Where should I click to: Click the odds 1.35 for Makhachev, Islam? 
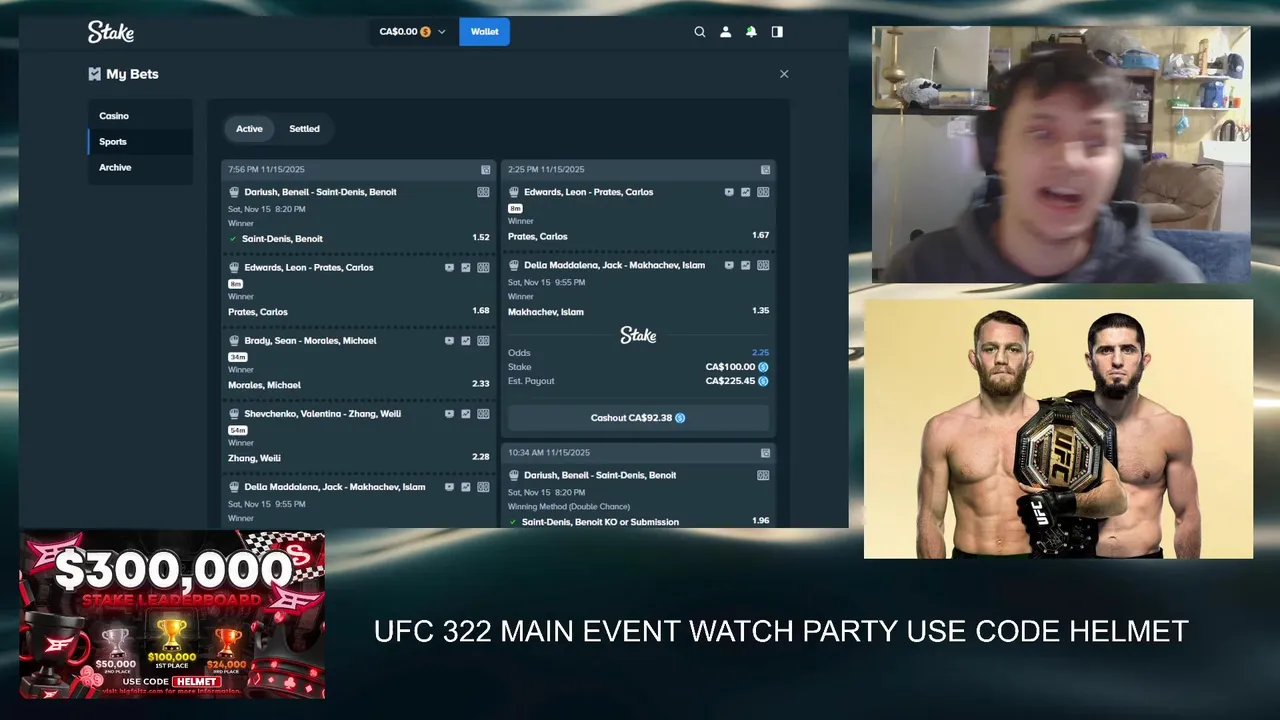[761, 311]
